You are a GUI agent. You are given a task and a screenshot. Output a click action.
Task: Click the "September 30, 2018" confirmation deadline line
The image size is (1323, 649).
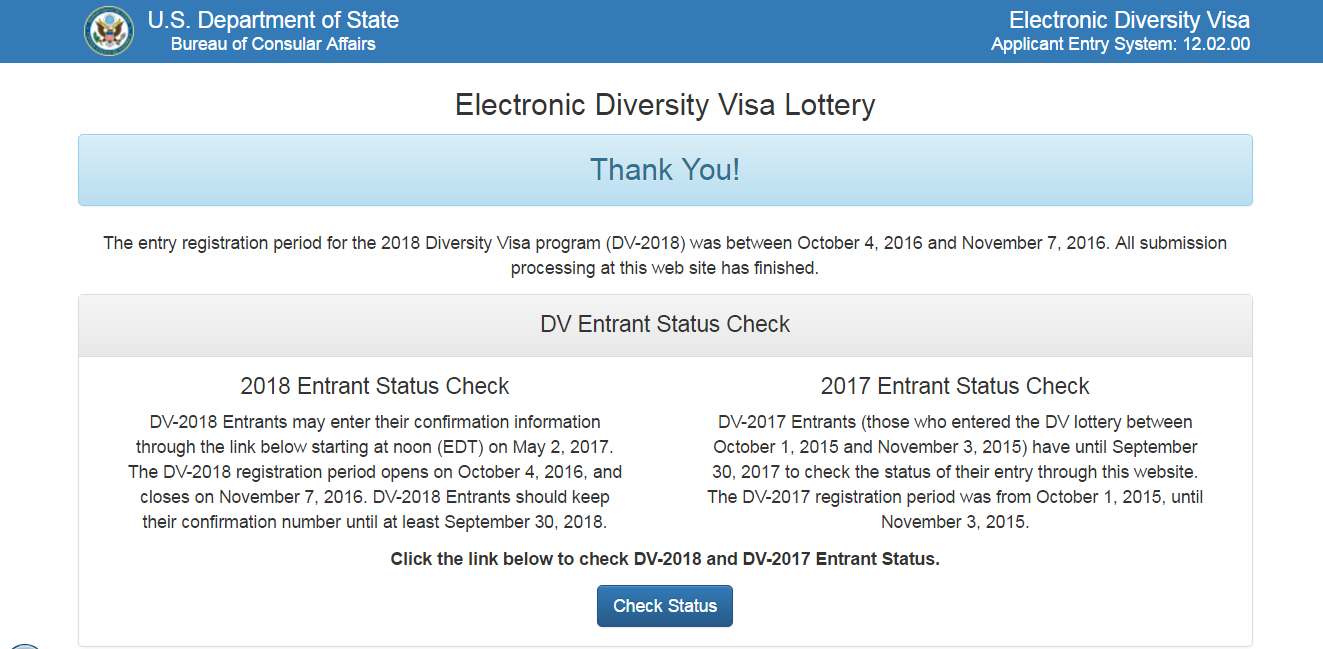click(375, 522)
